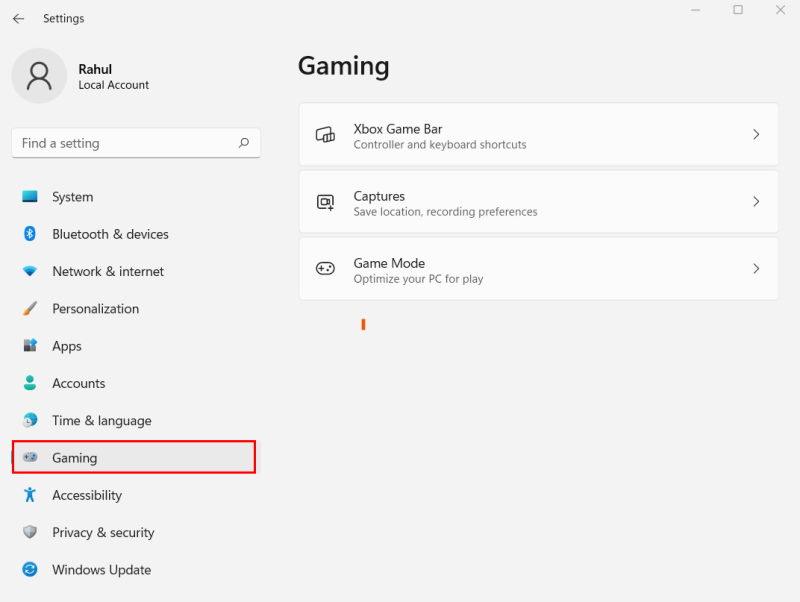Click the user profile avatar icon
This screenshot has width=800, height=602.
pyautogui.click(x=39, y=76)
